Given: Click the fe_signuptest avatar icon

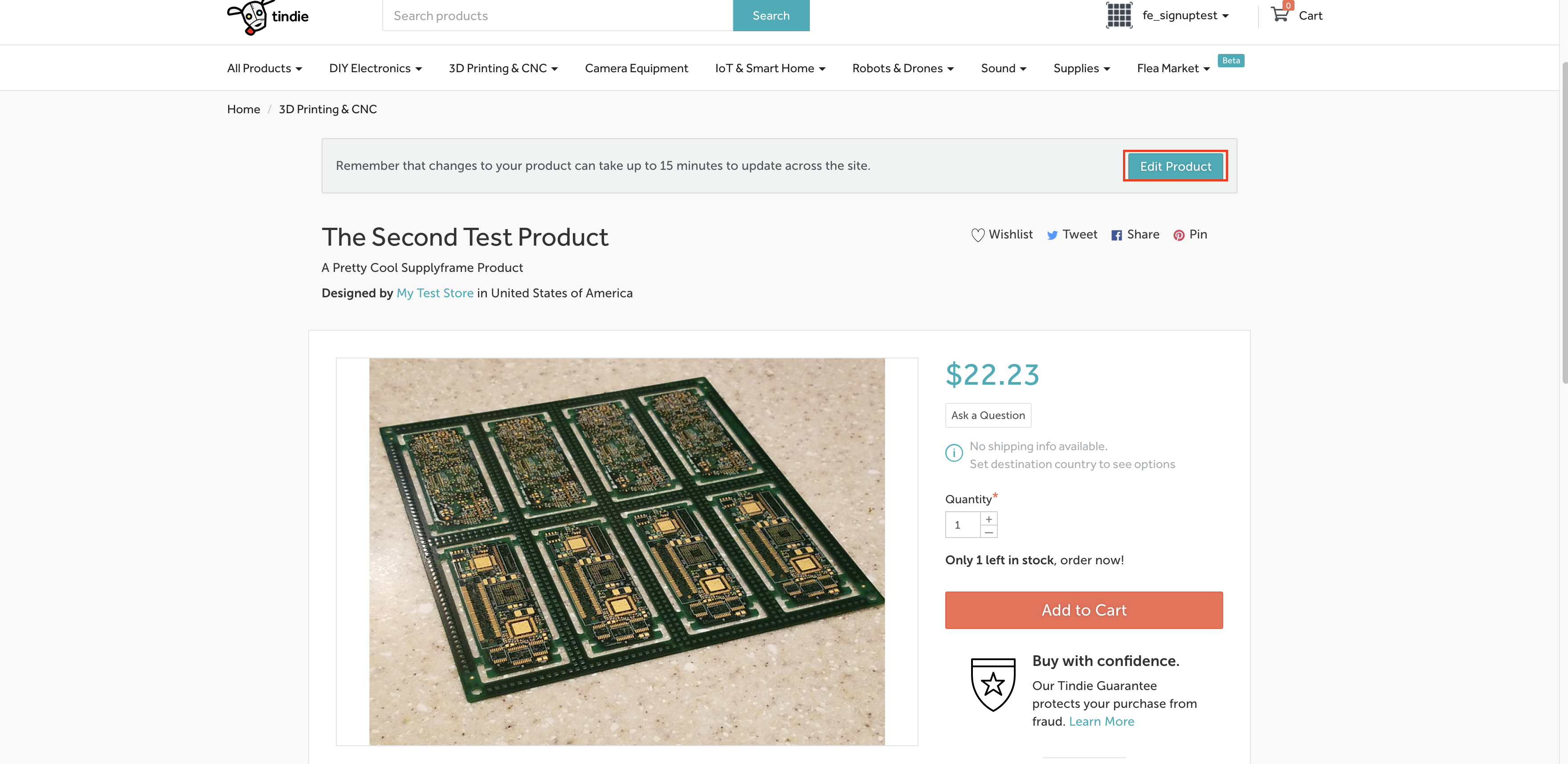Looking at the screenshot, I should click(x=1119, y=15).
